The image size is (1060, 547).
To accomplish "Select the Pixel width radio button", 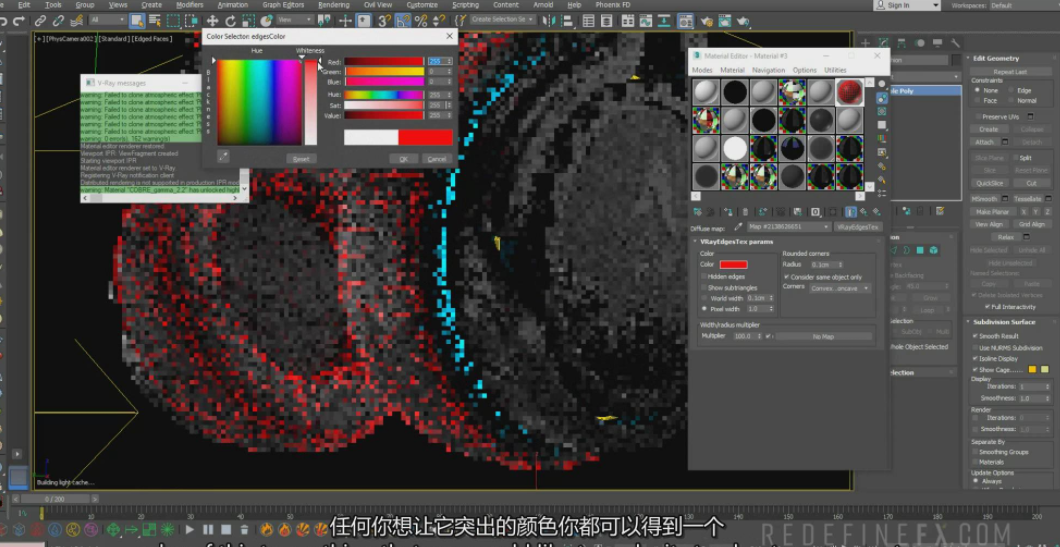I will (704, 309).
